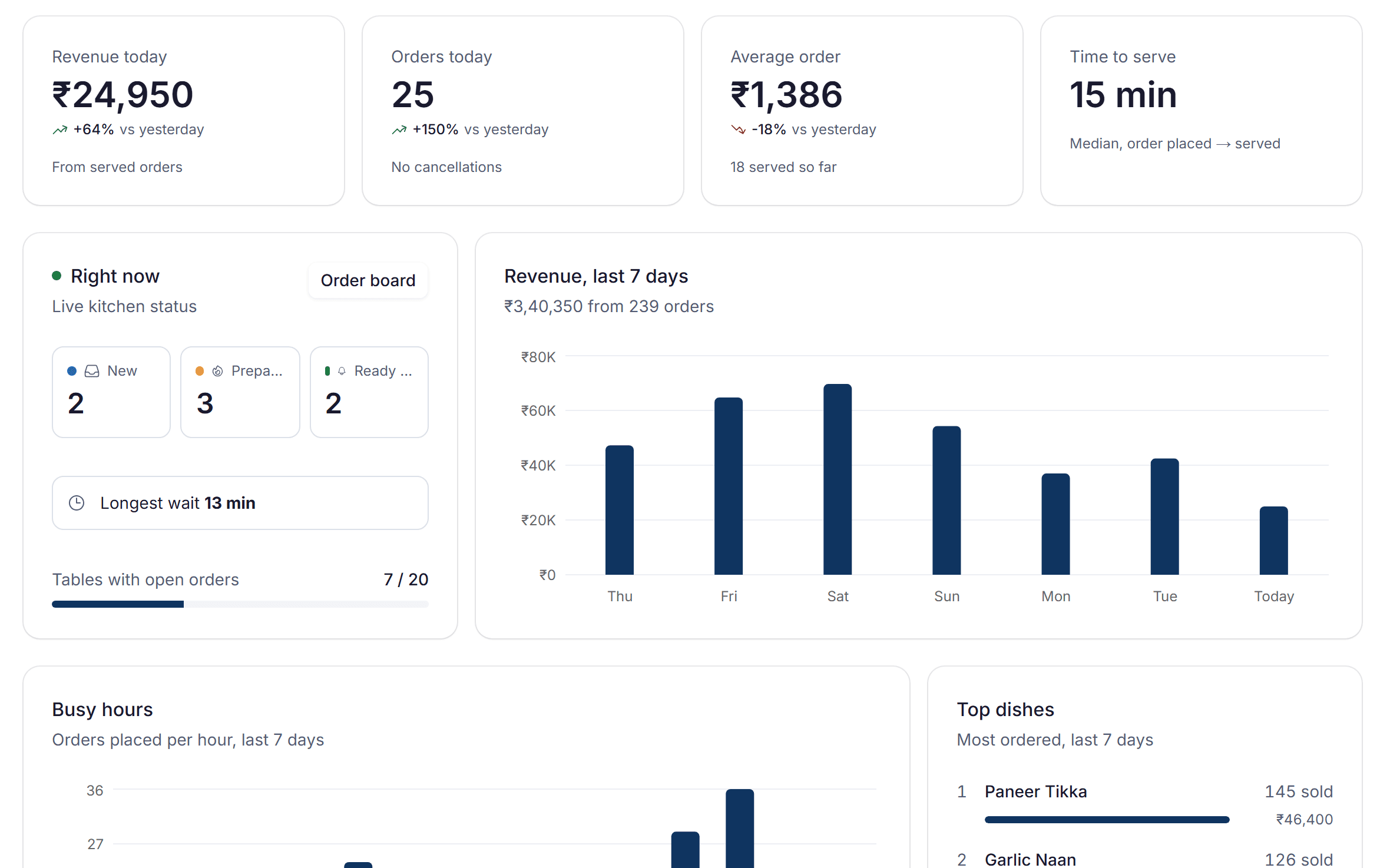Click the Fri revenue bar
Screen dimensions: 1390x868
coord(729,486)
